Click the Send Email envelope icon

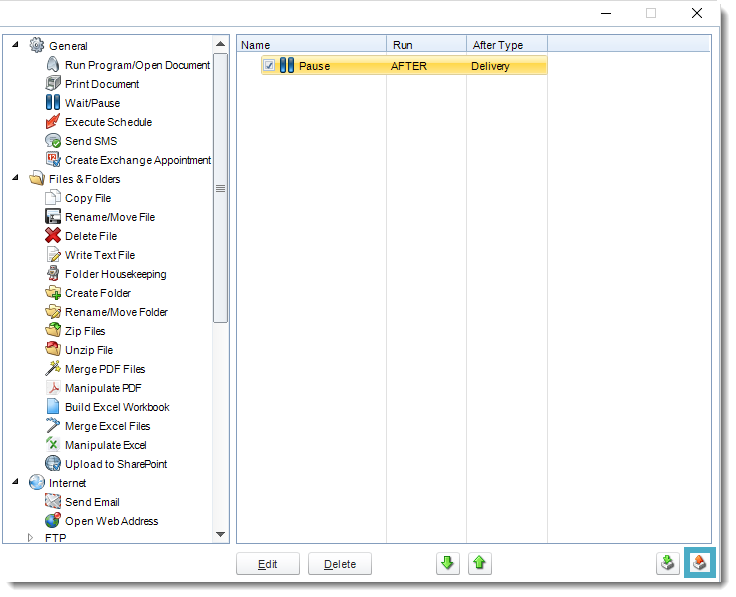pos(53,502)
